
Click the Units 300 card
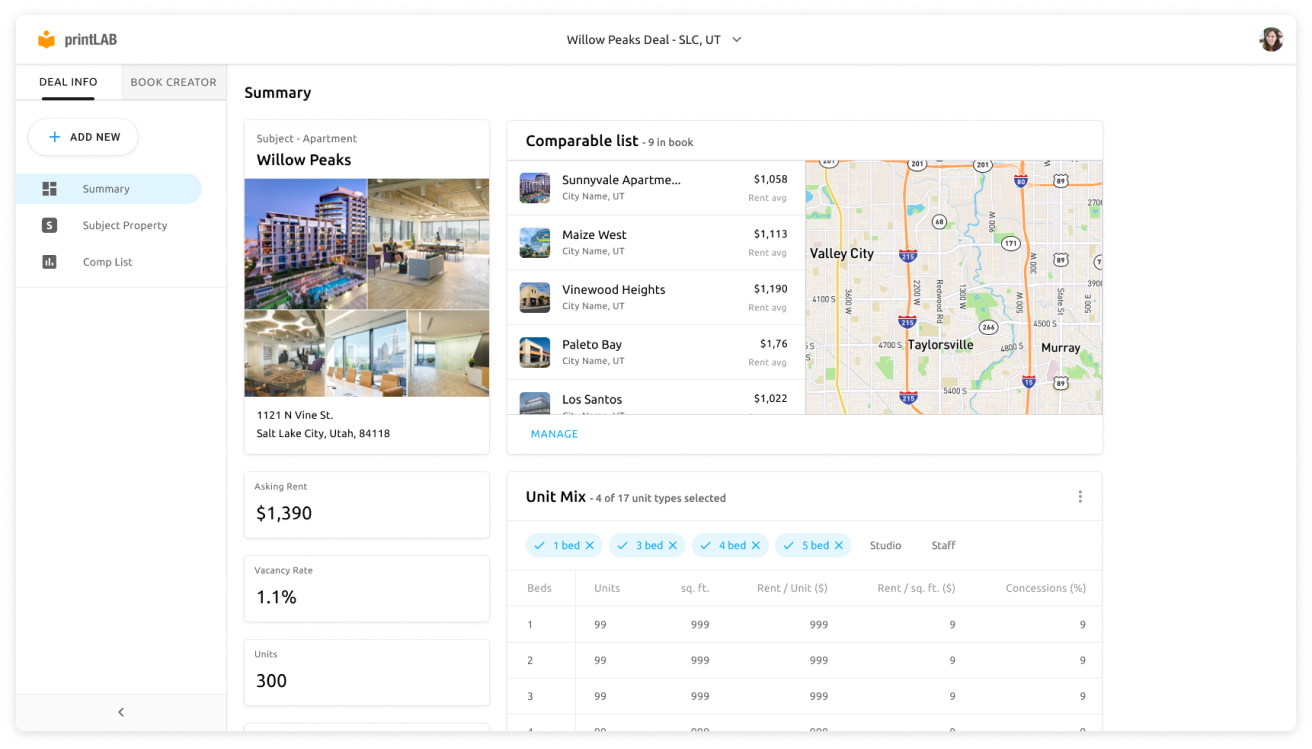click(367, 673)
